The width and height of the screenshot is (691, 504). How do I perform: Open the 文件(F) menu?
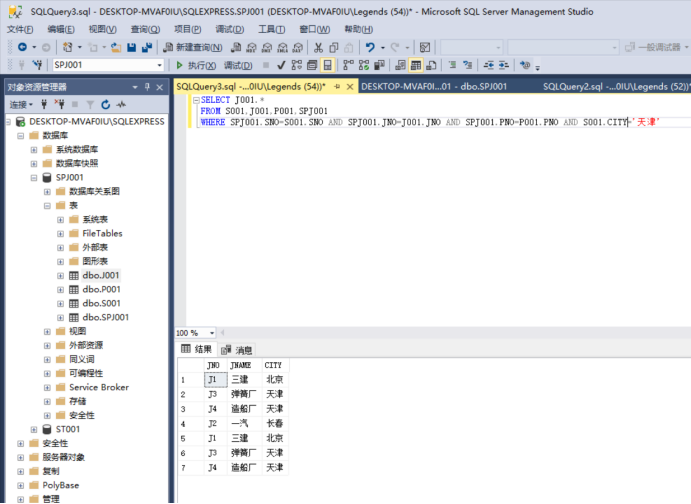pos(20,30)
